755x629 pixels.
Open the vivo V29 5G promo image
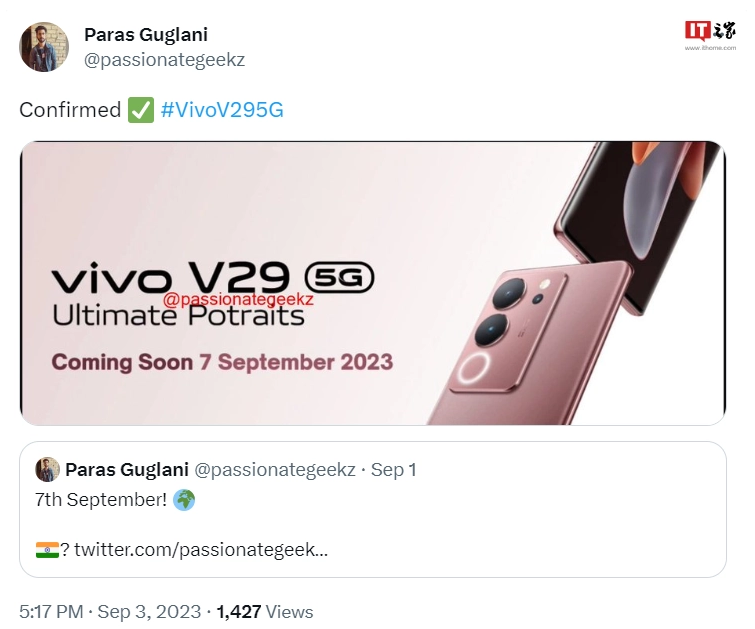[373, 283]
